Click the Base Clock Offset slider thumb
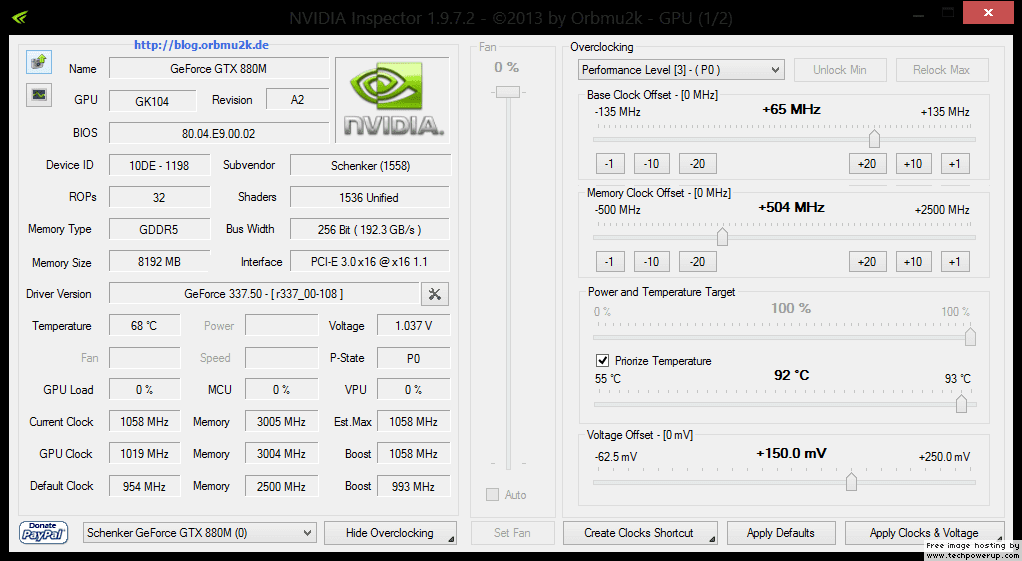The width and height of the screenshot is (1022, 561). point(875,138)
